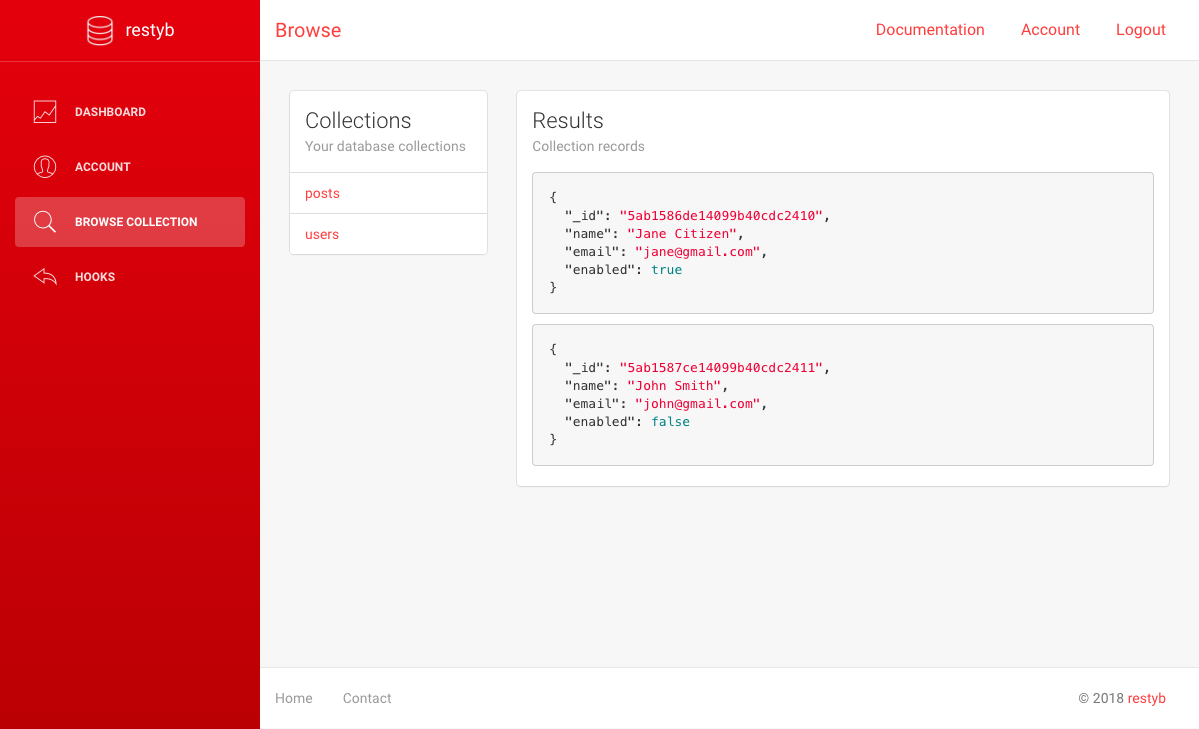1199x729 pixels.
Task: Click the restyb database logo icon
Action: pos(99,31)
